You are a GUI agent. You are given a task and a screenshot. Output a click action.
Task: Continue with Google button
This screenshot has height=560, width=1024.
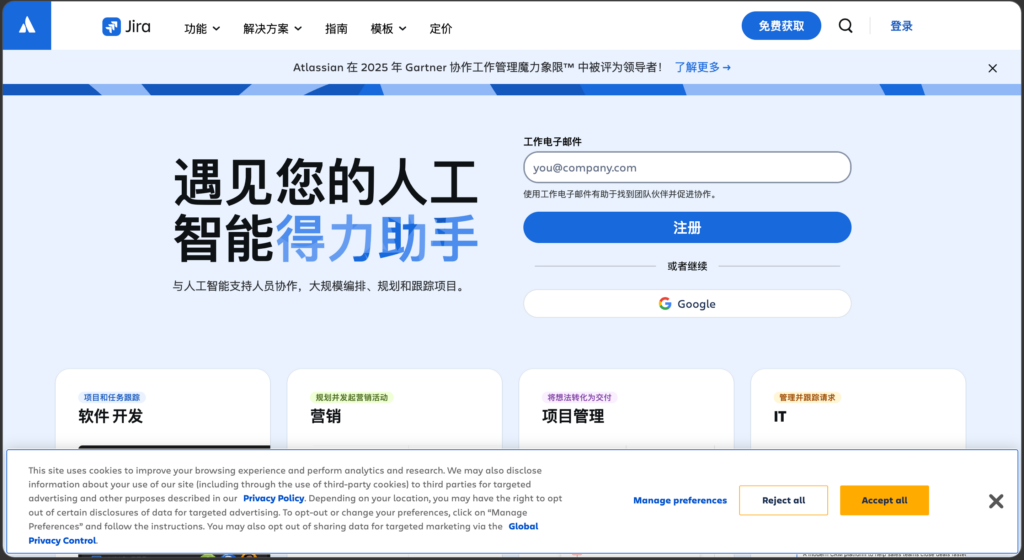coord(687,303)
